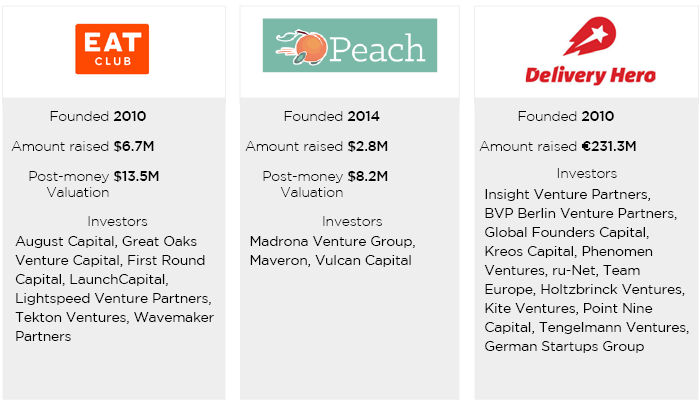Click Lightspeed Venture Partners investor name

(x=113, y=298)
